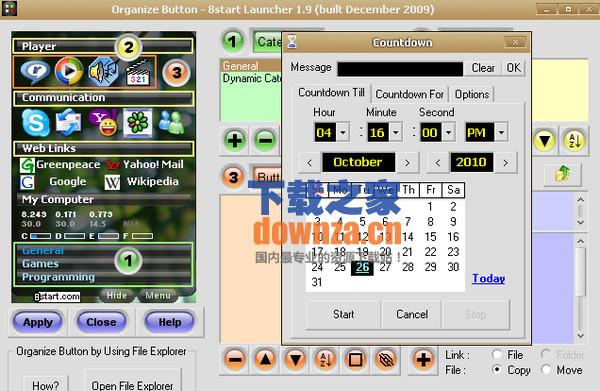Click the Clear message button

click(483, 68)
